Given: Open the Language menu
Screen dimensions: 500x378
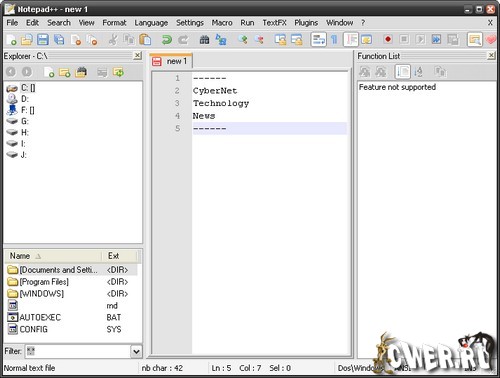Looking at the screenshot, I should click(x=151, y=23).
